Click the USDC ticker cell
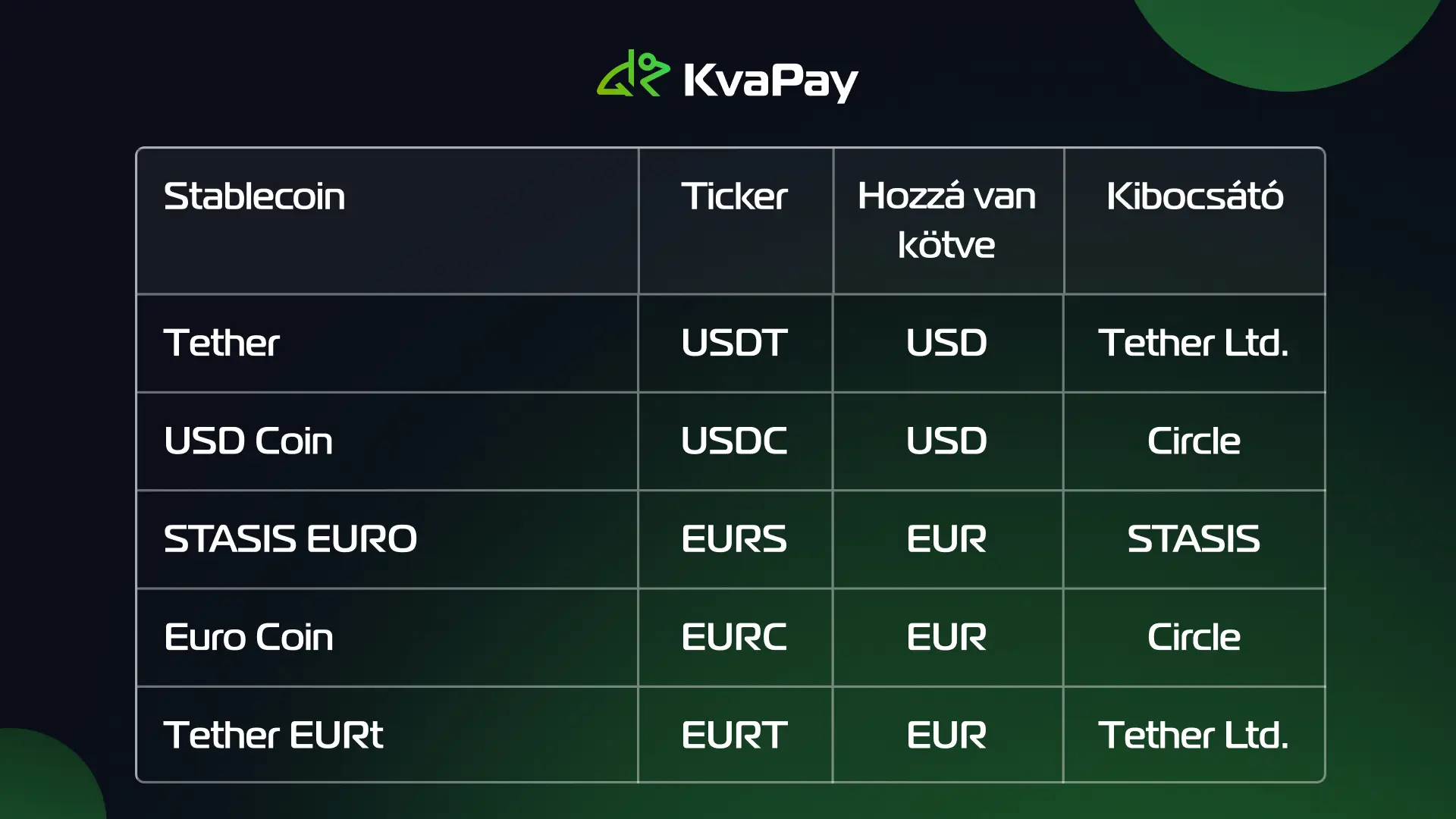Image resolution: width=1456 pixels, height=819 pixels. click(x=734, y=441)
